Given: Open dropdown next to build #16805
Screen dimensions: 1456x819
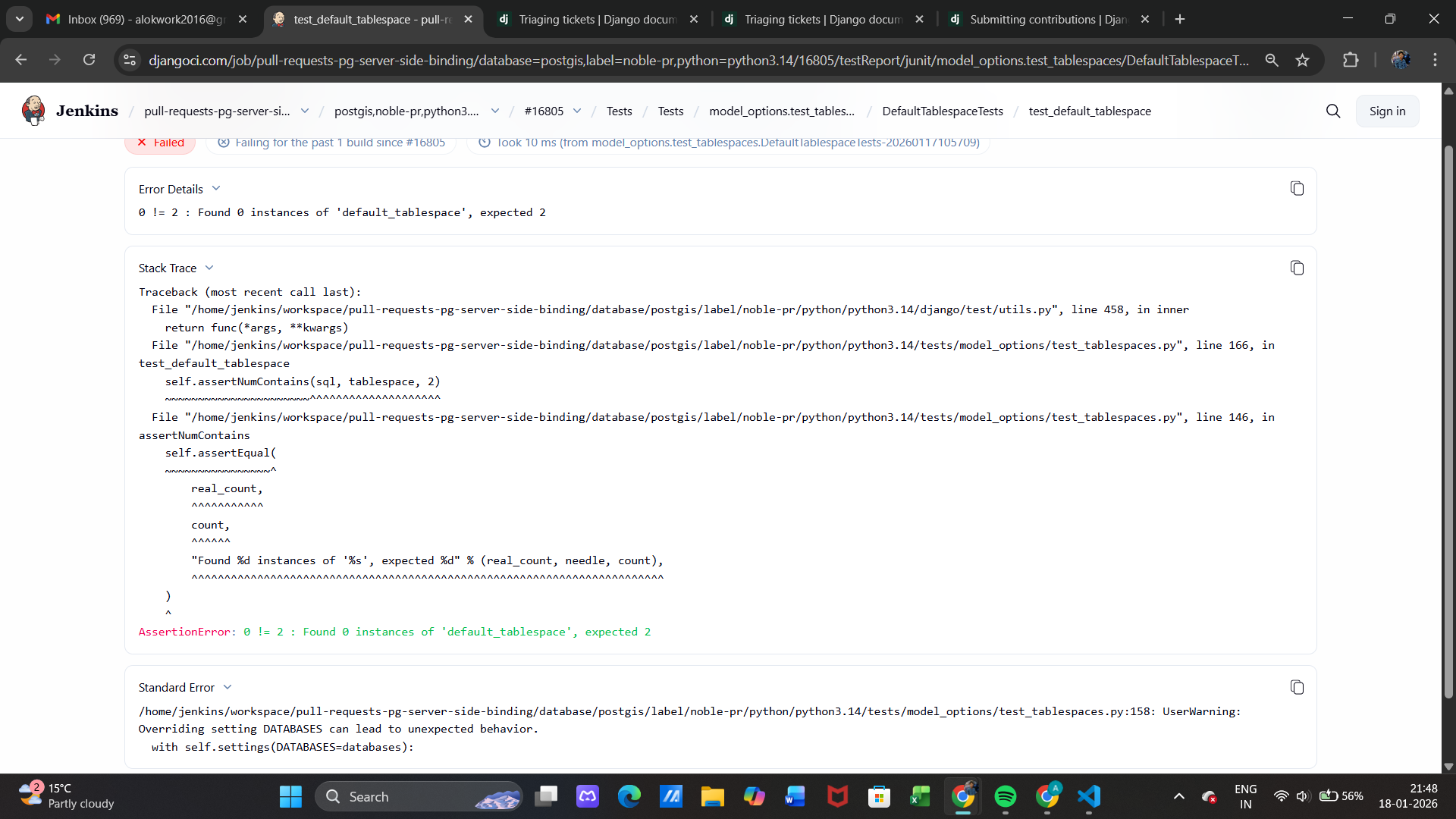Looking at the screenshot, I should tap(577, 111).
